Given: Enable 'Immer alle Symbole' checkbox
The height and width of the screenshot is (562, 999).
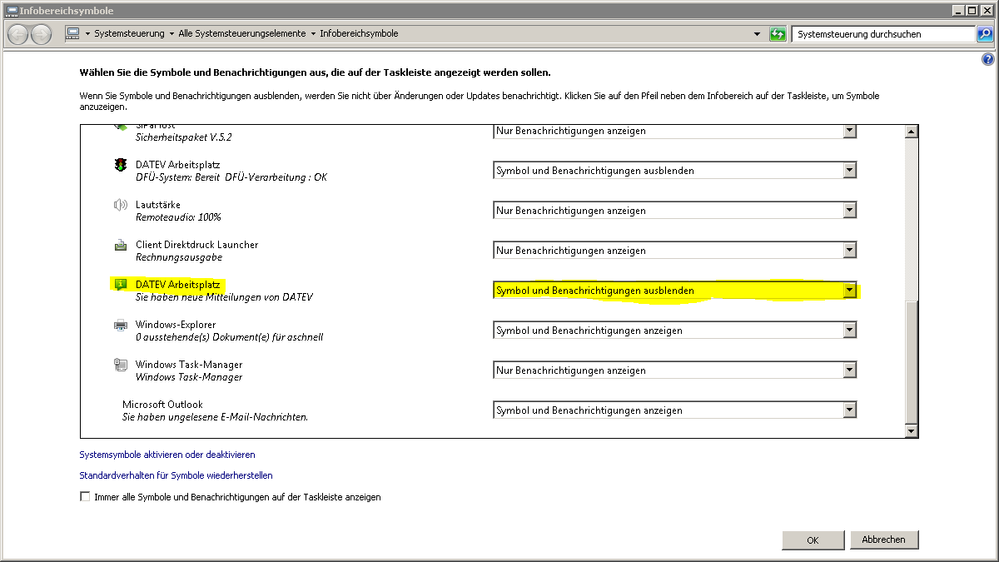Looking at the screenshot, I should click(84, 497).
